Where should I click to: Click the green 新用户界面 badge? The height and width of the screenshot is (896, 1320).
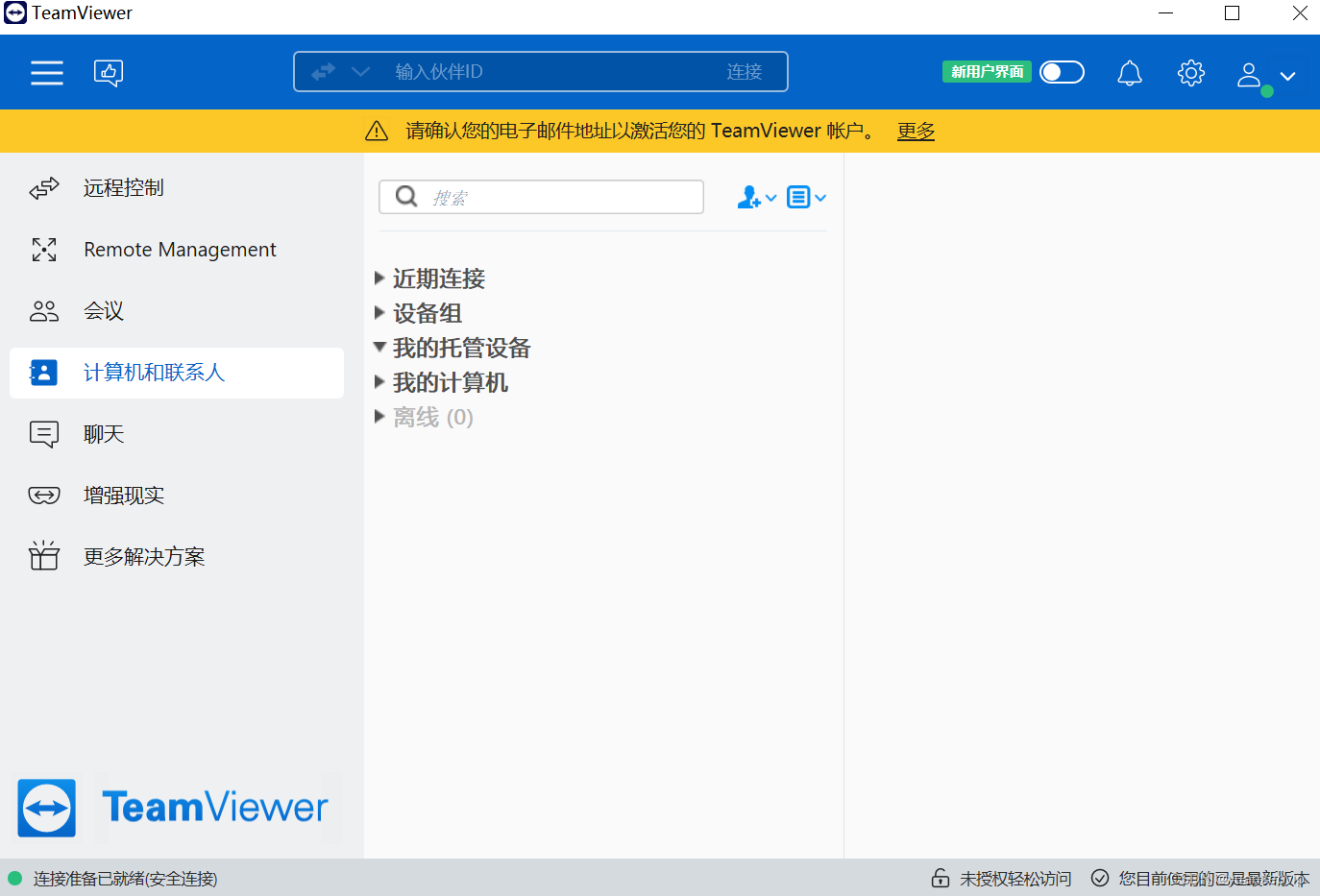(x=987, y=72)
